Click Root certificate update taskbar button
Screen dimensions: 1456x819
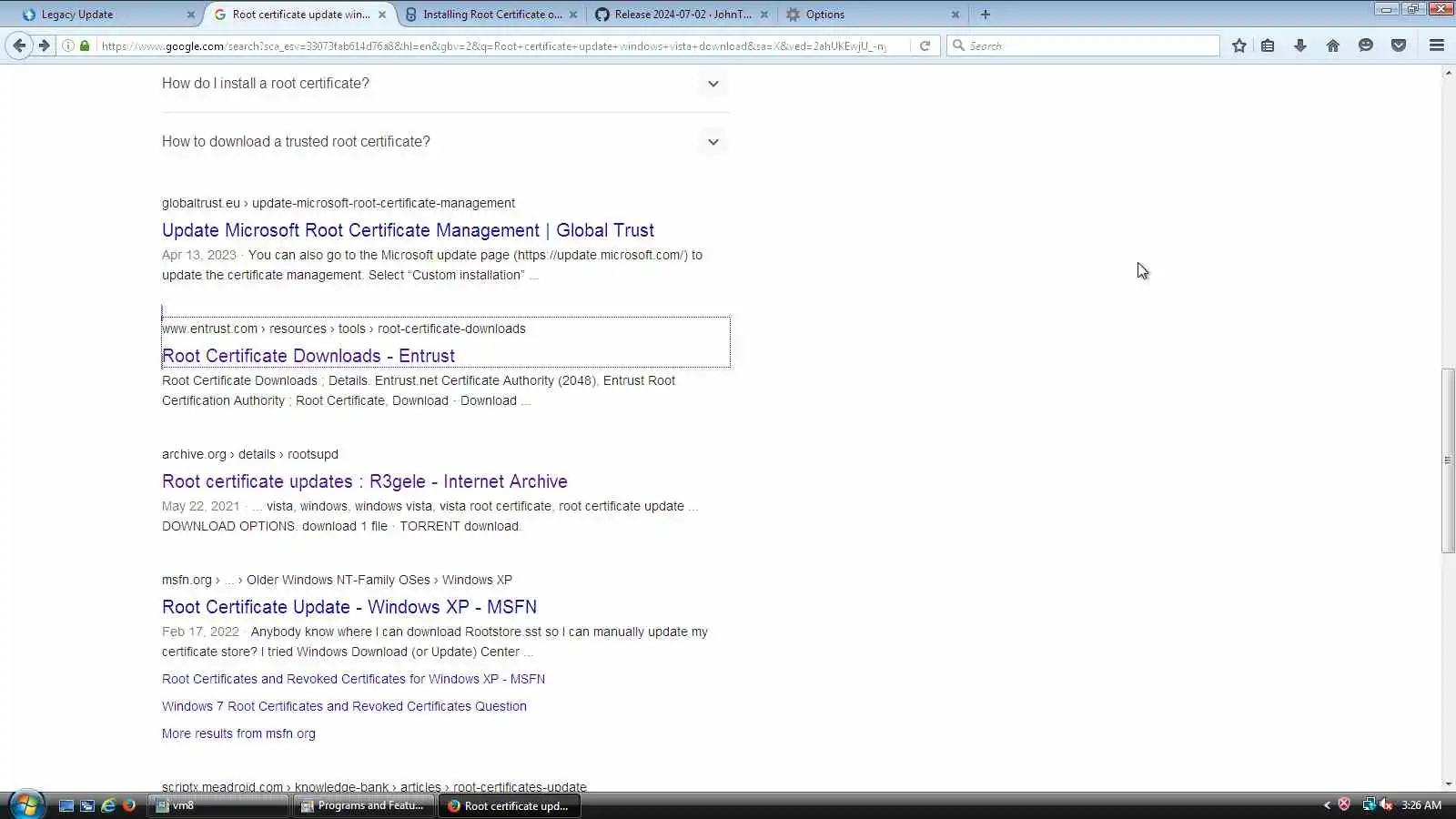509,805
